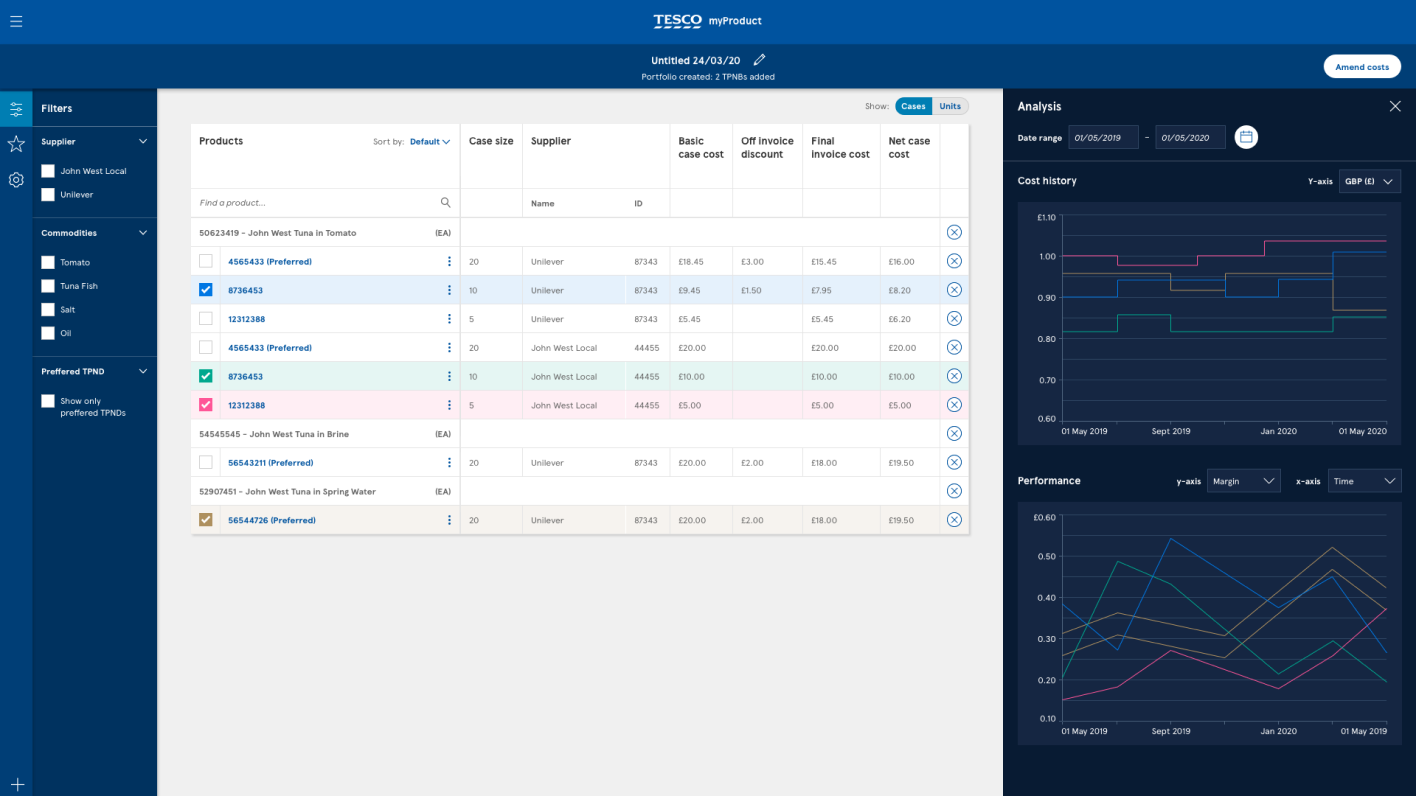1416x796 pixels.
Task: Remove John West Tuna in Brine group
Action: (x=954, y=434)
